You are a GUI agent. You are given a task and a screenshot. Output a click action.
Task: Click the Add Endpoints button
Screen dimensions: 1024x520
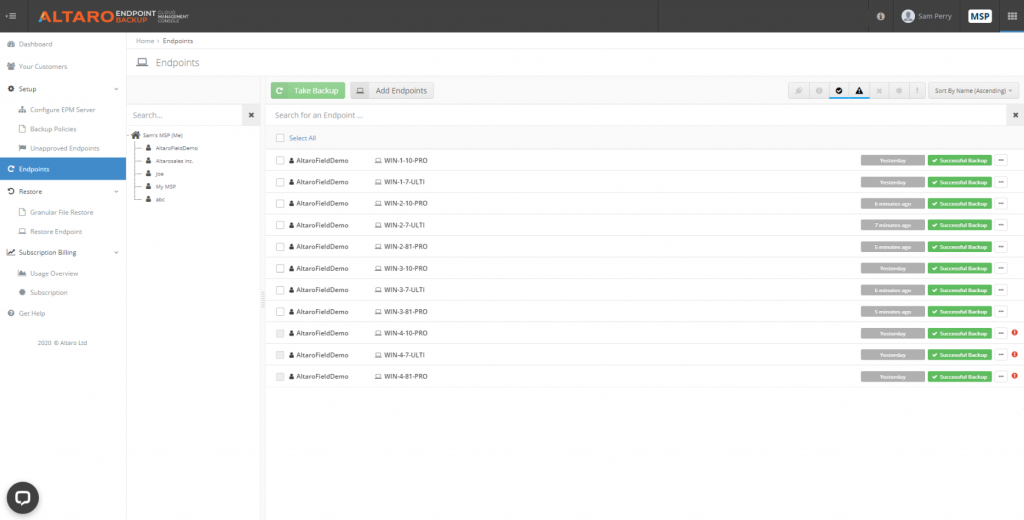392,91
